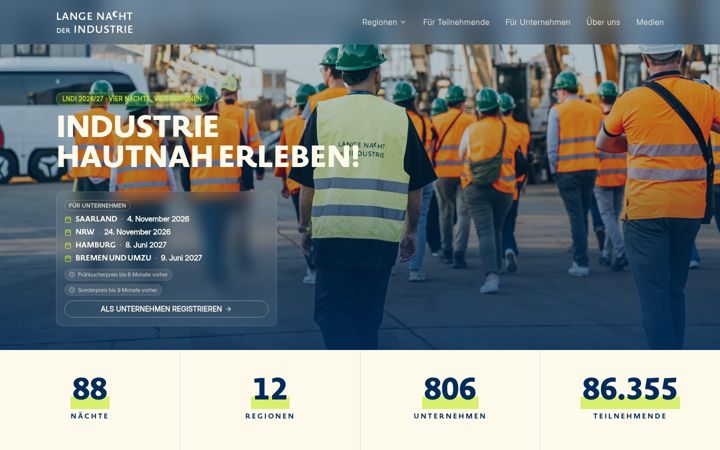Viewport: 720px width, 450px height.
Task: Click the 12 statistic number
Action: [x=270, y=389]
